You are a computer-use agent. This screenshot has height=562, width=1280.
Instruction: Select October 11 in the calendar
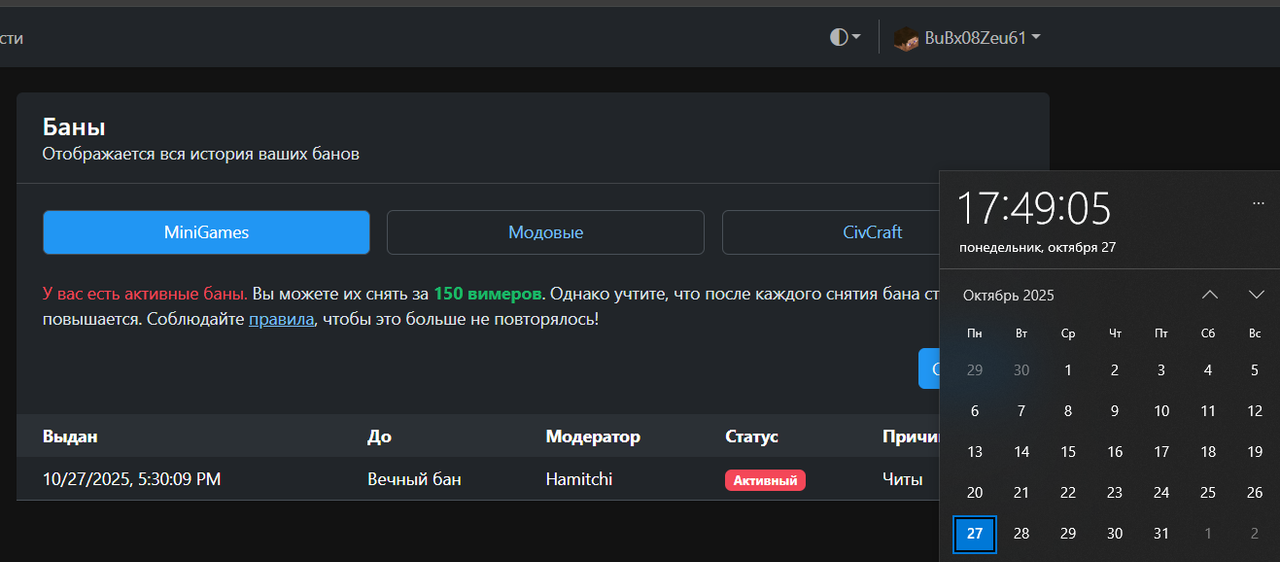tap(1208, 411)
